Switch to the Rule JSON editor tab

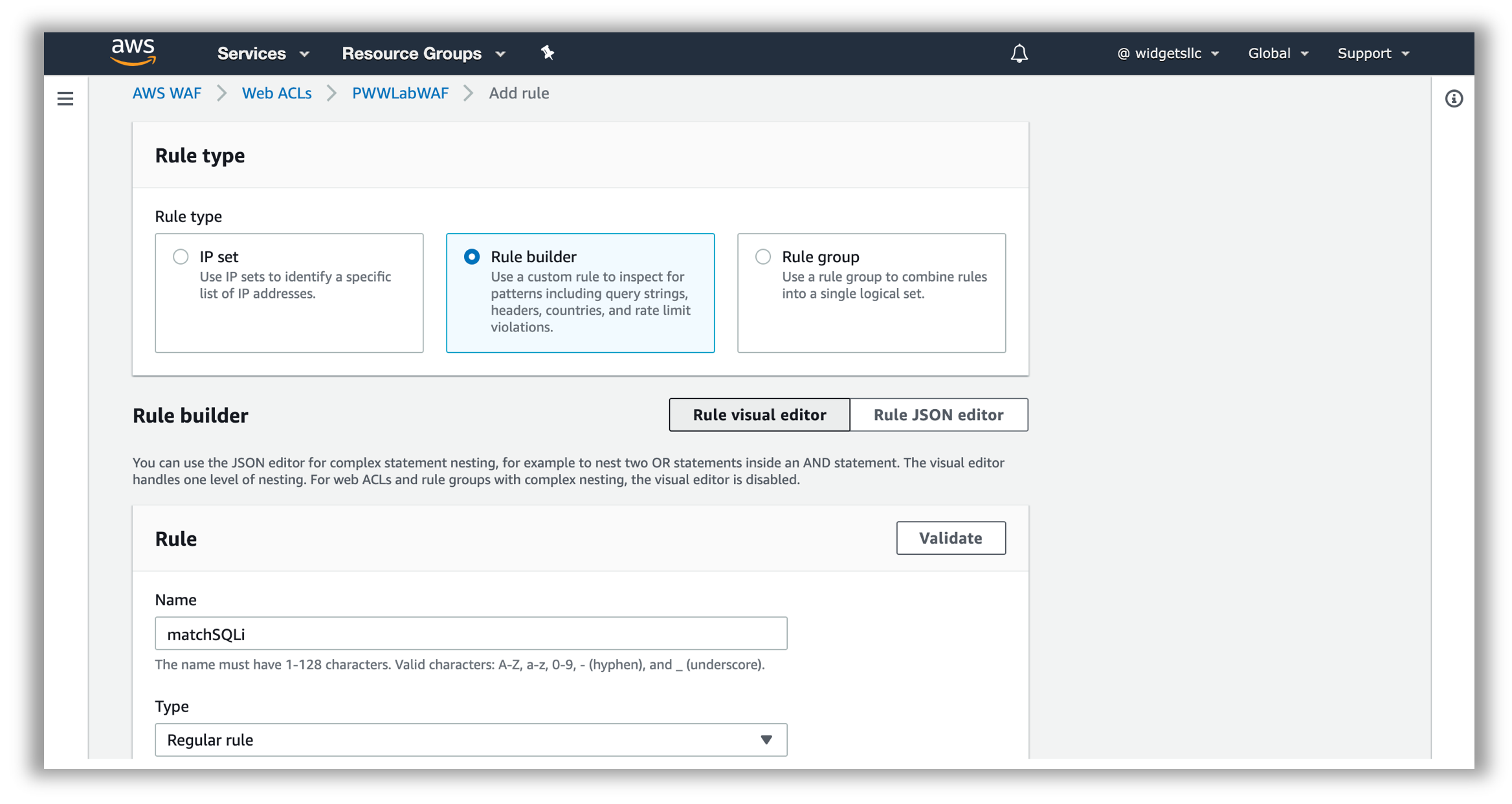coord(939,415)
